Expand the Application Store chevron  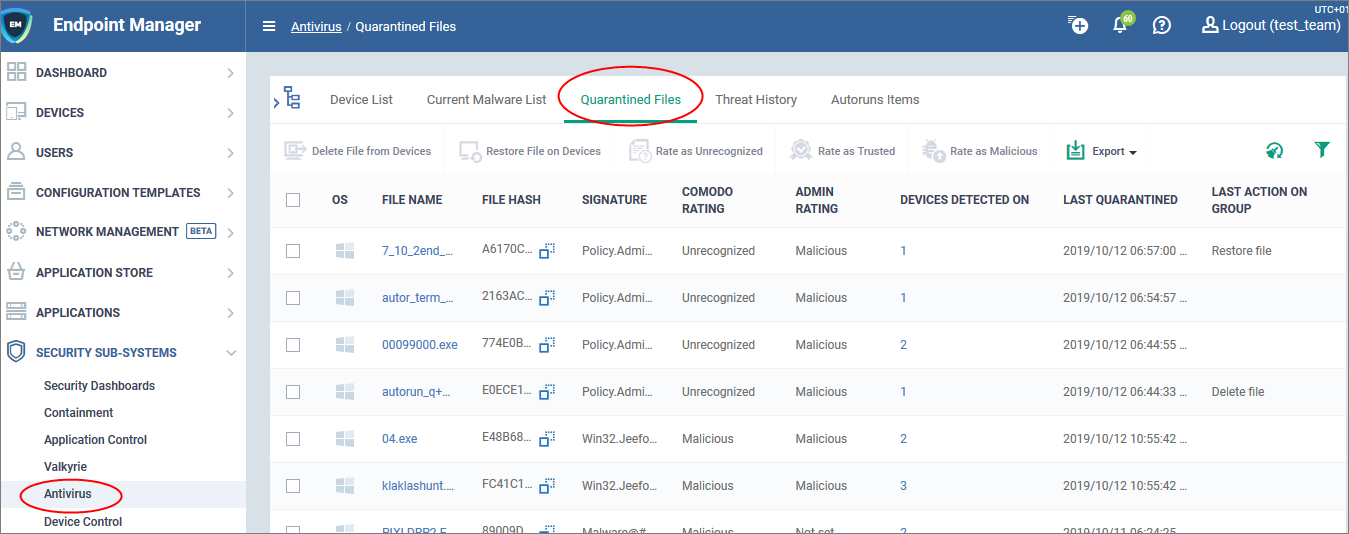click(x=230, y=273)
